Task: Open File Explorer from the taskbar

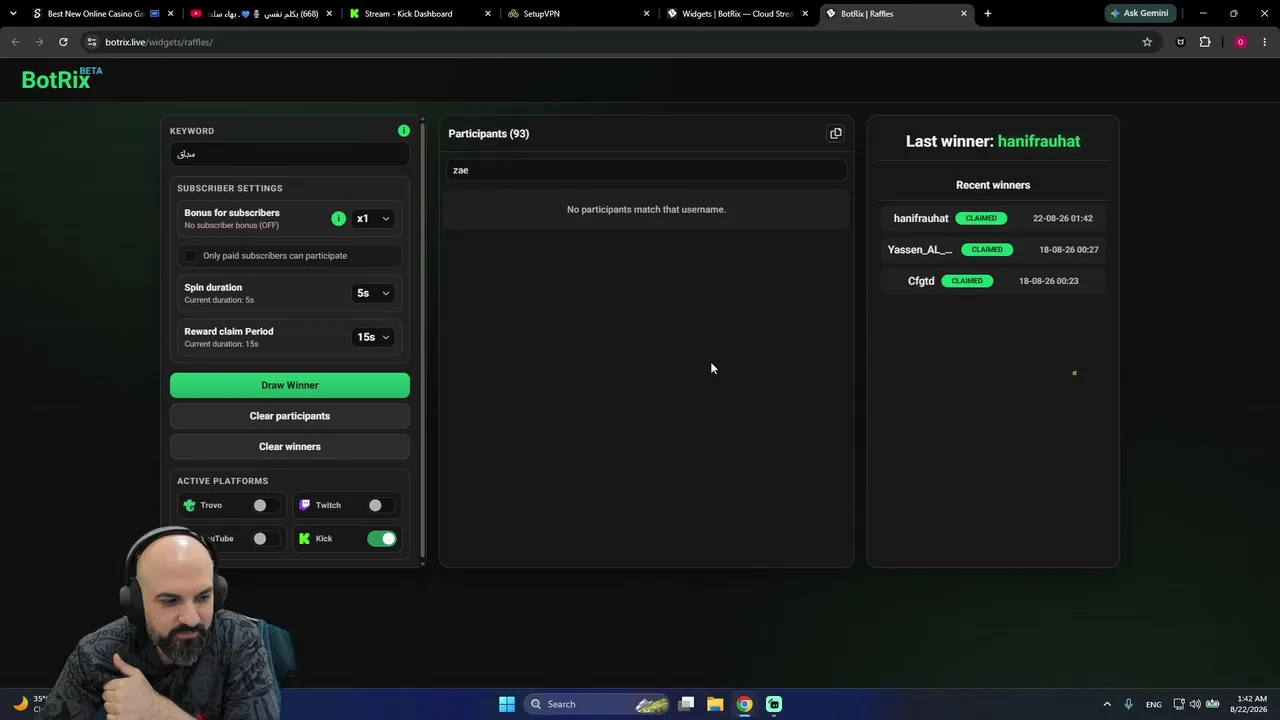Action: (715, 704)
